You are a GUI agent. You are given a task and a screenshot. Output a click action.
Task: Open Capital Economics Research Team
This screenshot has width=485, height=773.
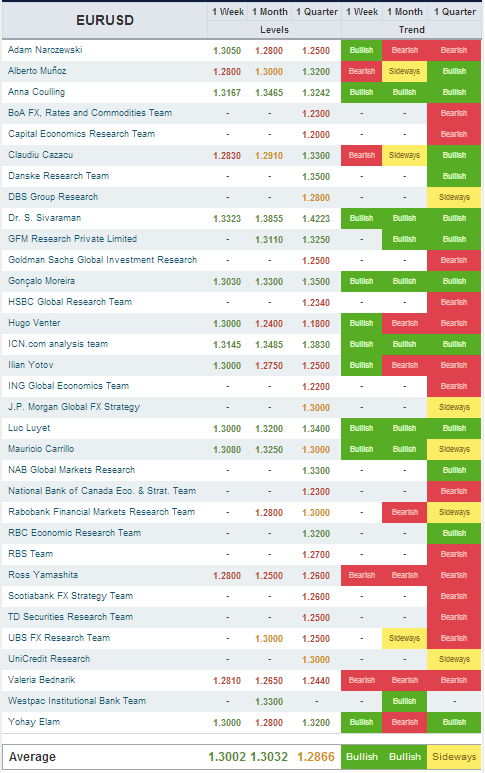pos(81,134)
